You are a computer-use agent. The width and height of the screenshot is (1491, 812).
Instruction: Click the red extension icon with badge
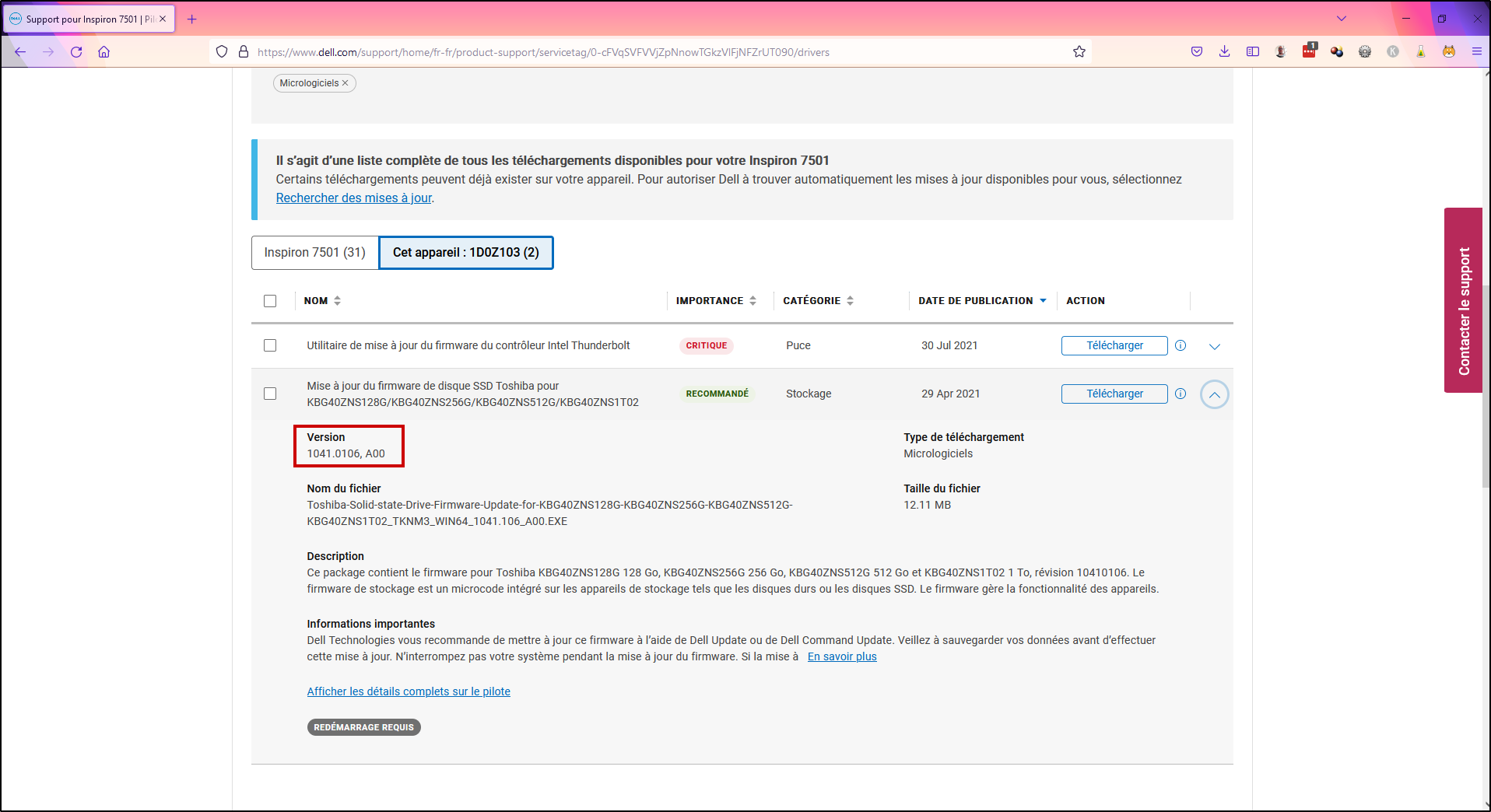pyautogui.click(x=1309, y=51)
